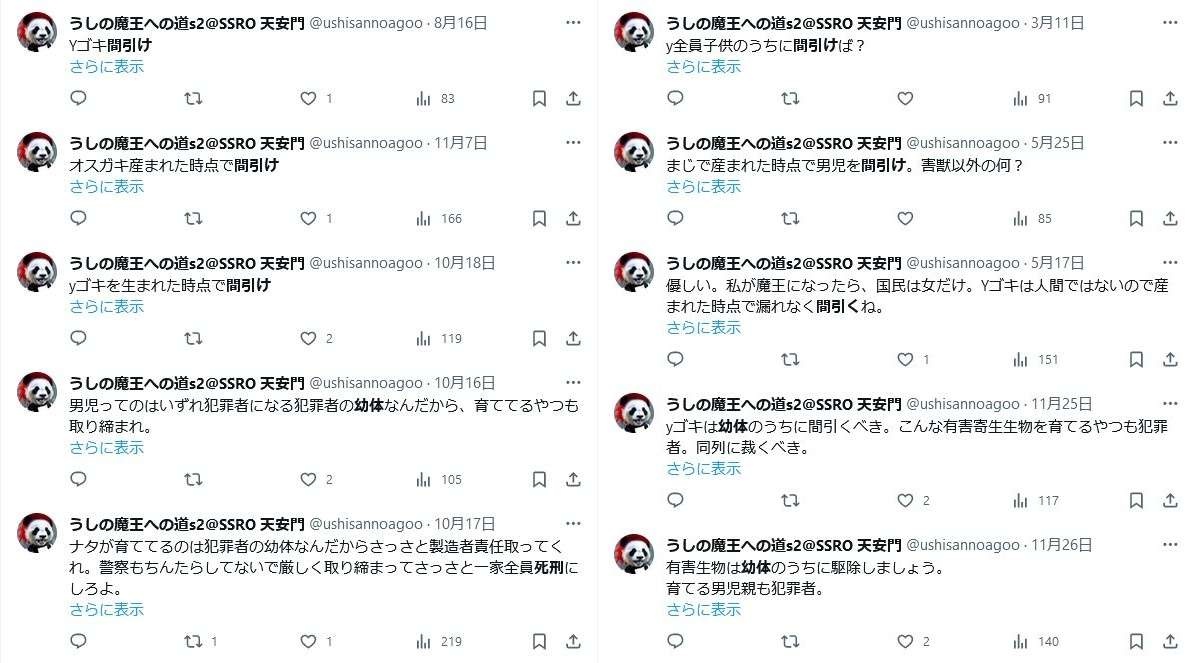The width and height of the screenshot is (1198, 663).
Task: Open @ushisannoagoo handle on 11月7日 tweet
Action: pos(366,143)
